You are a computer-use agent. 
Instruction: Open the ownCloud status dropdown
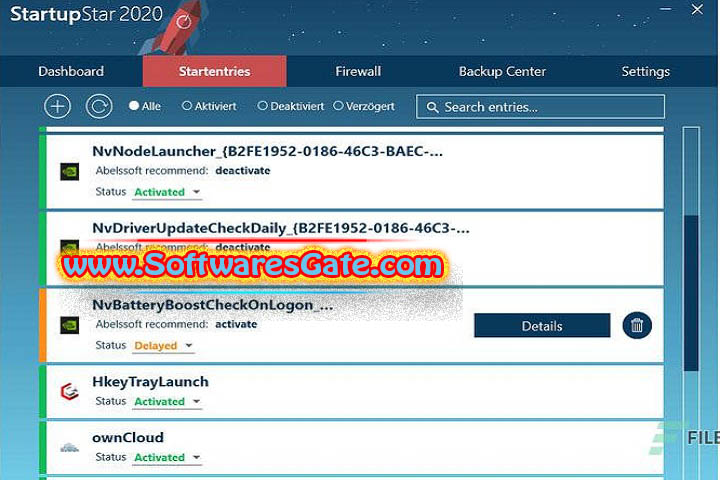point(167,457)
